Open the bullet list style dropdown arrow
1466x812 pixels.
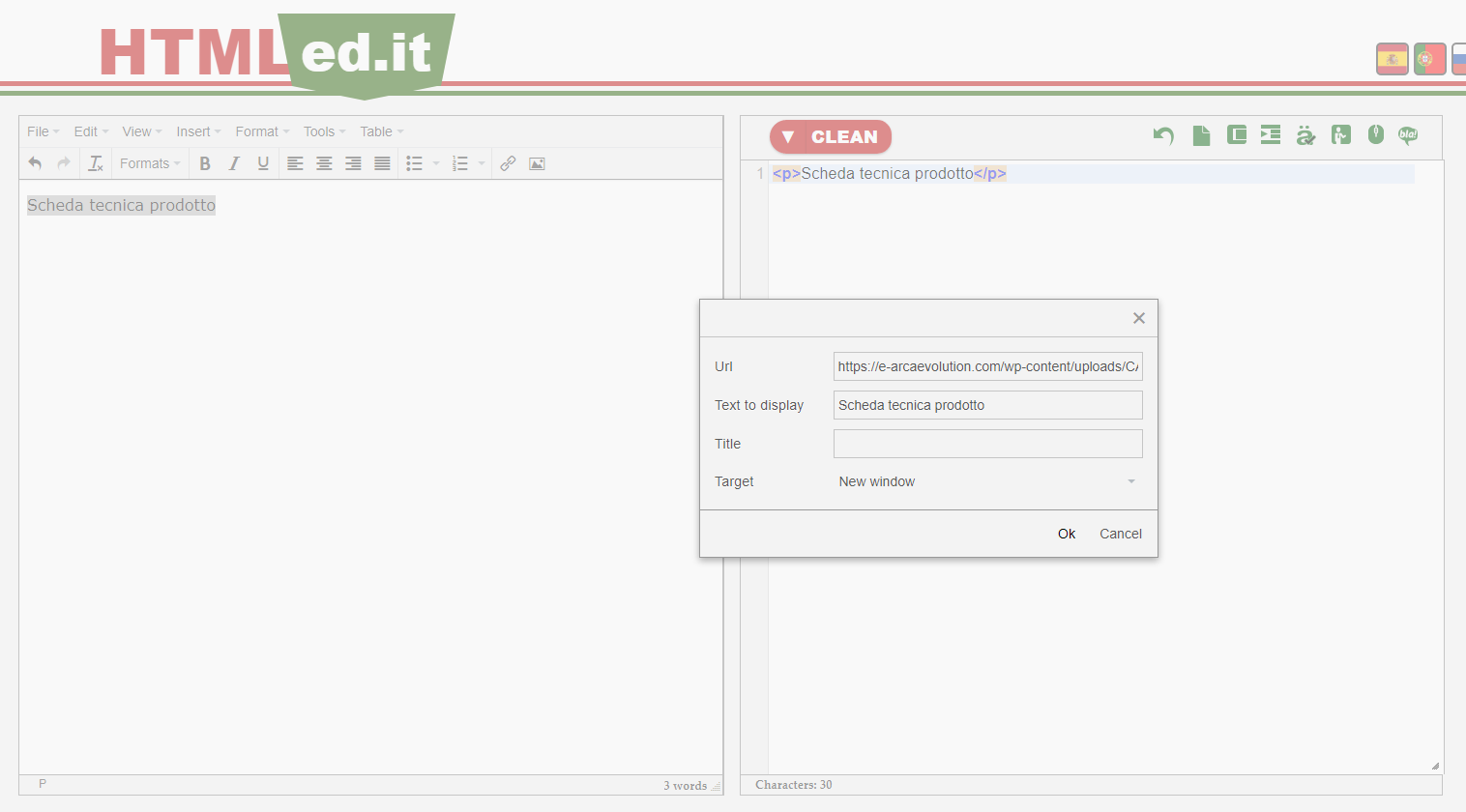pos(436,163)
